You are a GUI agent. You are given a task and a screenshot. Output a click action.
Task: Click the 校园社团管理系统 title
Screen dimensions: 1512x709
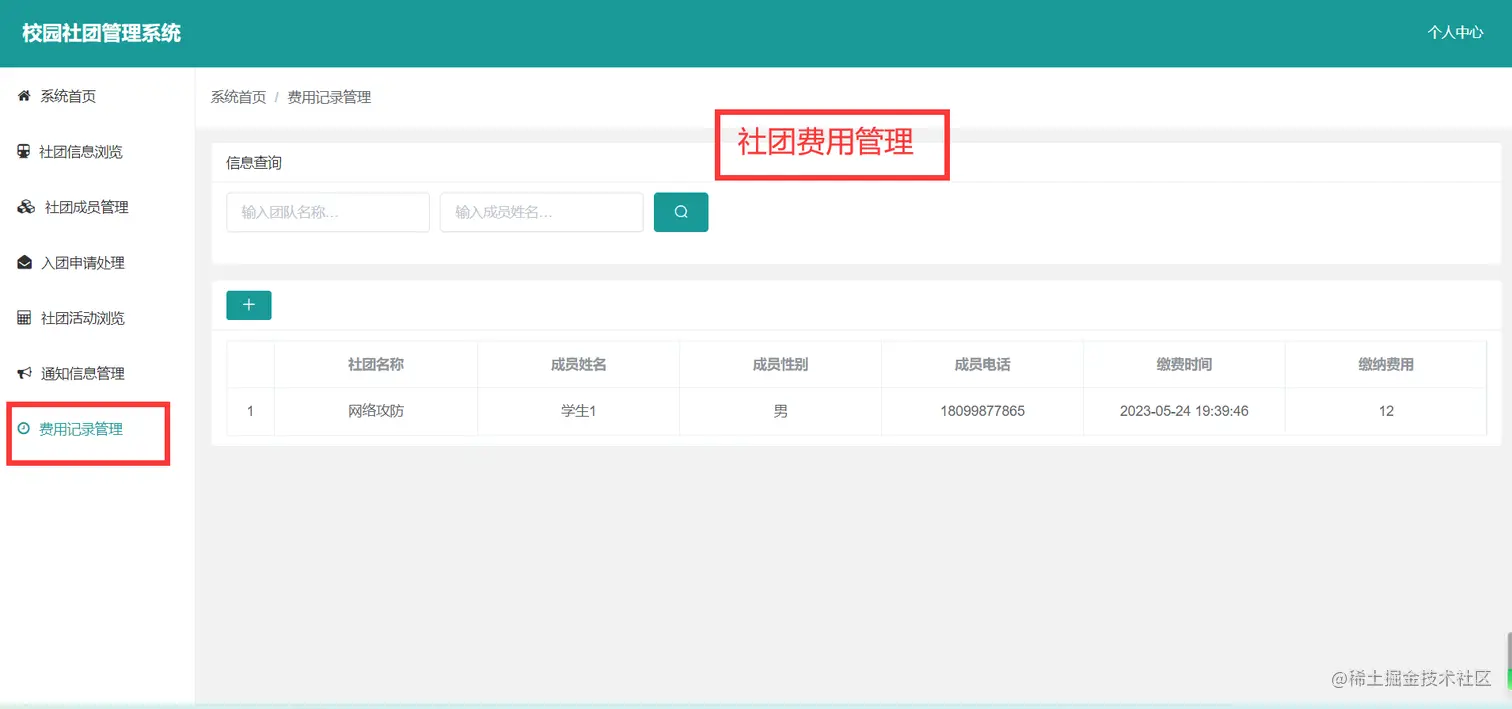102,33
